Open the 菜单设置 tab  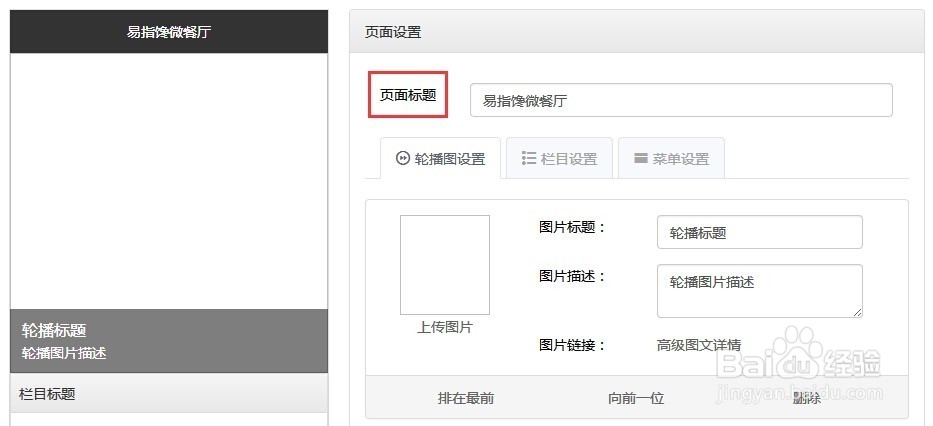point(671,158)
